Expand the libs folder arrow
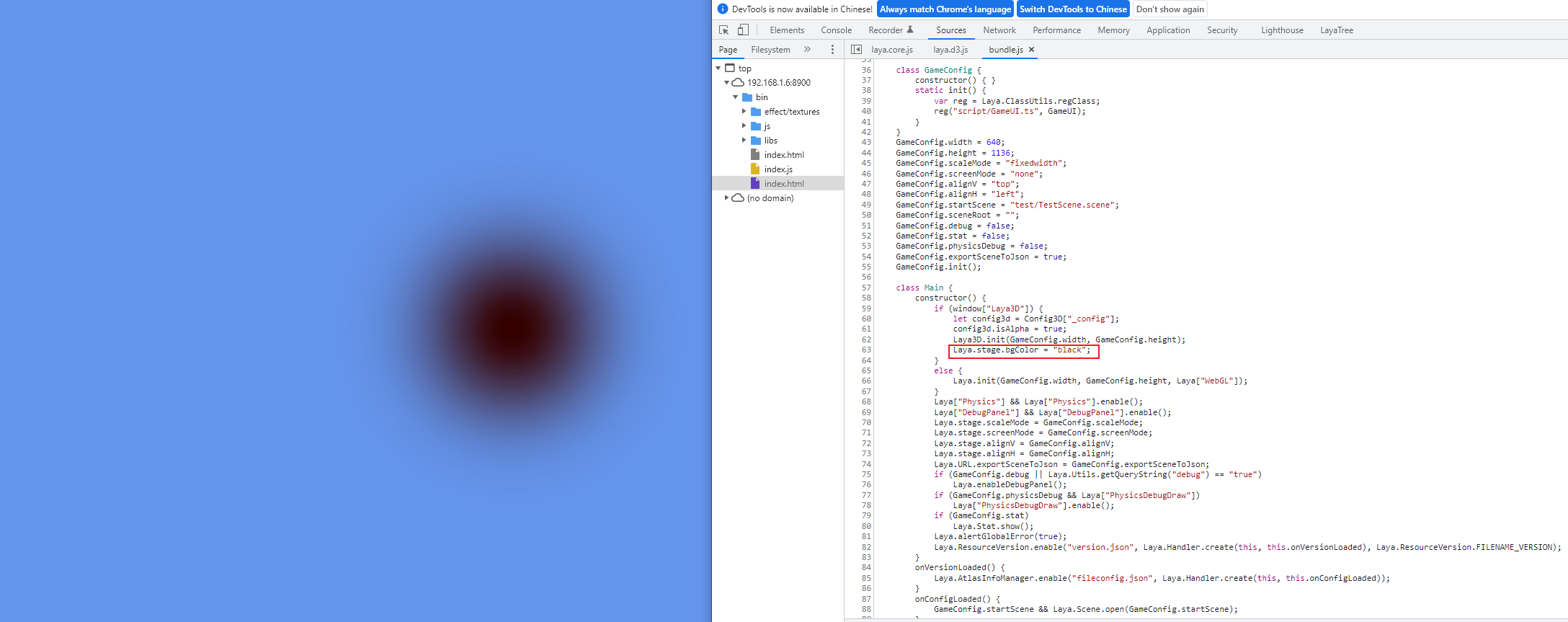The width and height of the screenshot is (1568, 622). 744,140
